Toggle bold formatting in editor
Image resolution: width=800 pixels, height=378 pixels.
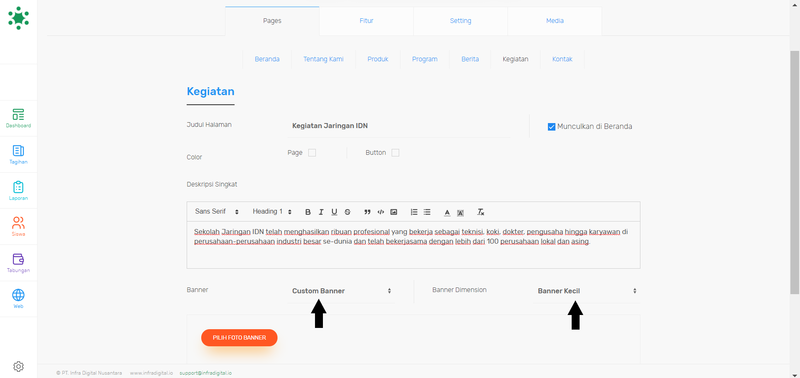308,212
